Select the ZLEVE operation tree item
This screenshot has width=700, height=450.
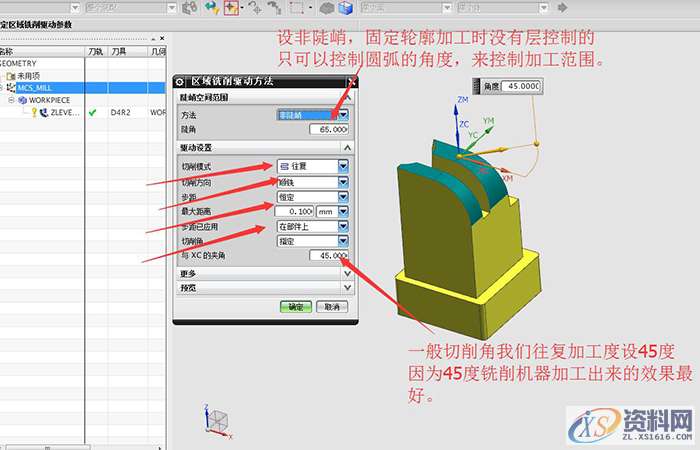[x=65, y=112]
